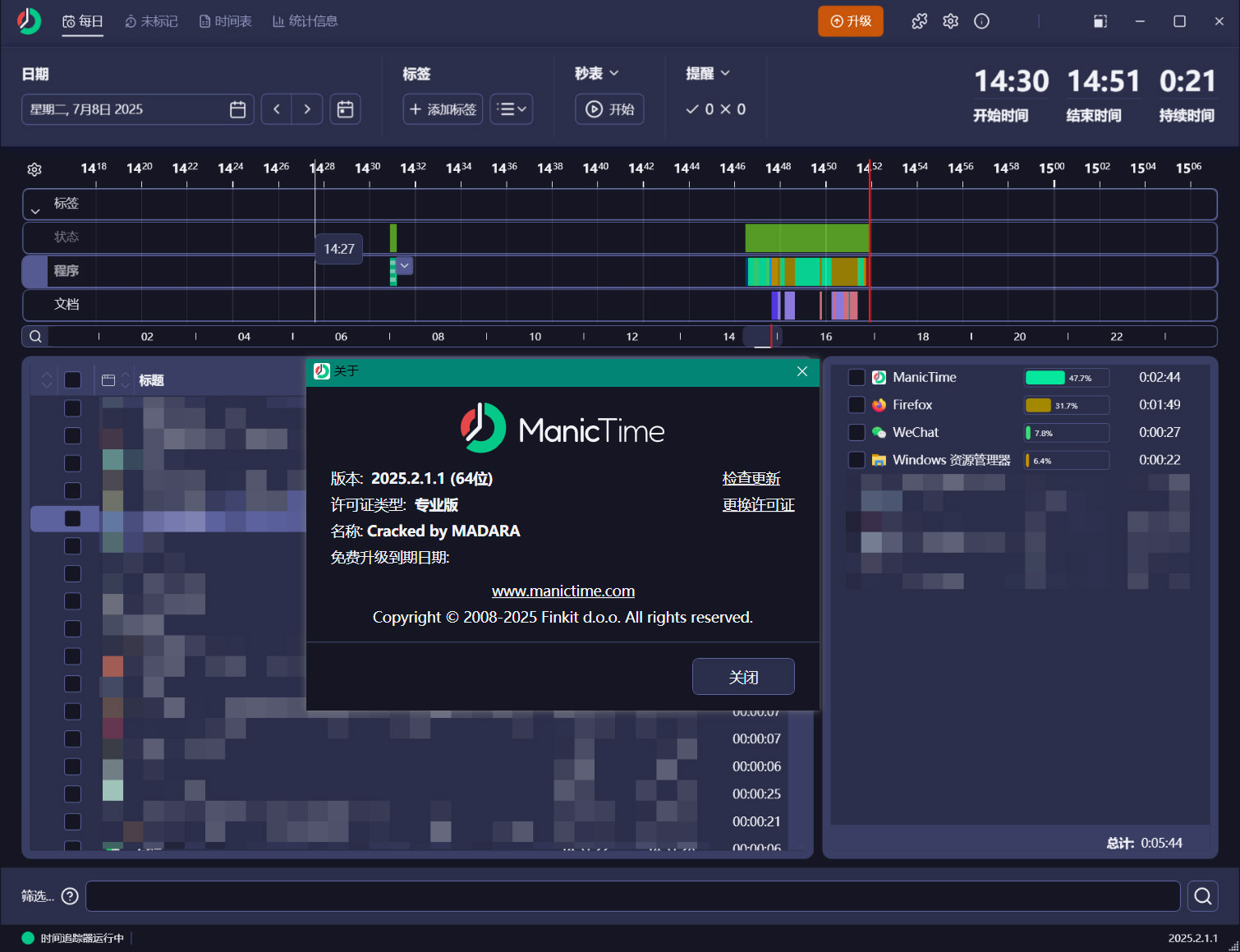Click the 总计 0:05:44 total text
Screen dimensions: 1240x952
coord(1144,843)
